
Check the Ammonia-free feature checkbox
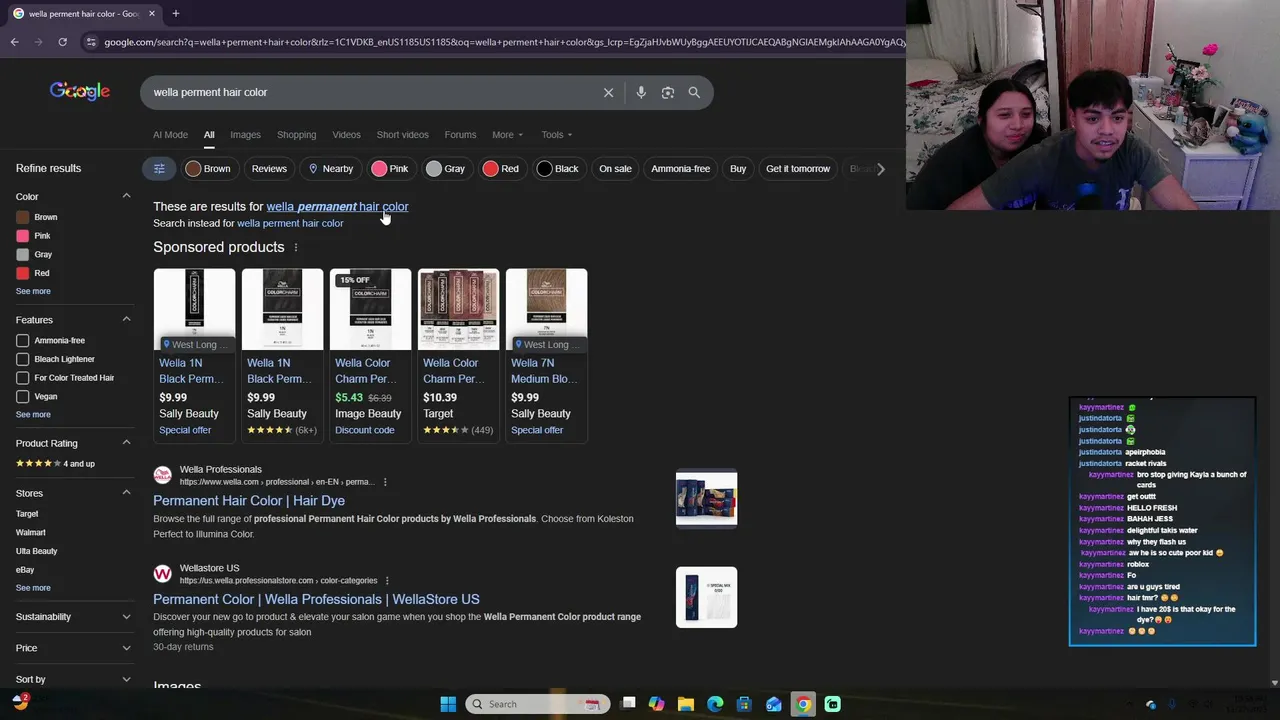click(23, 340)
